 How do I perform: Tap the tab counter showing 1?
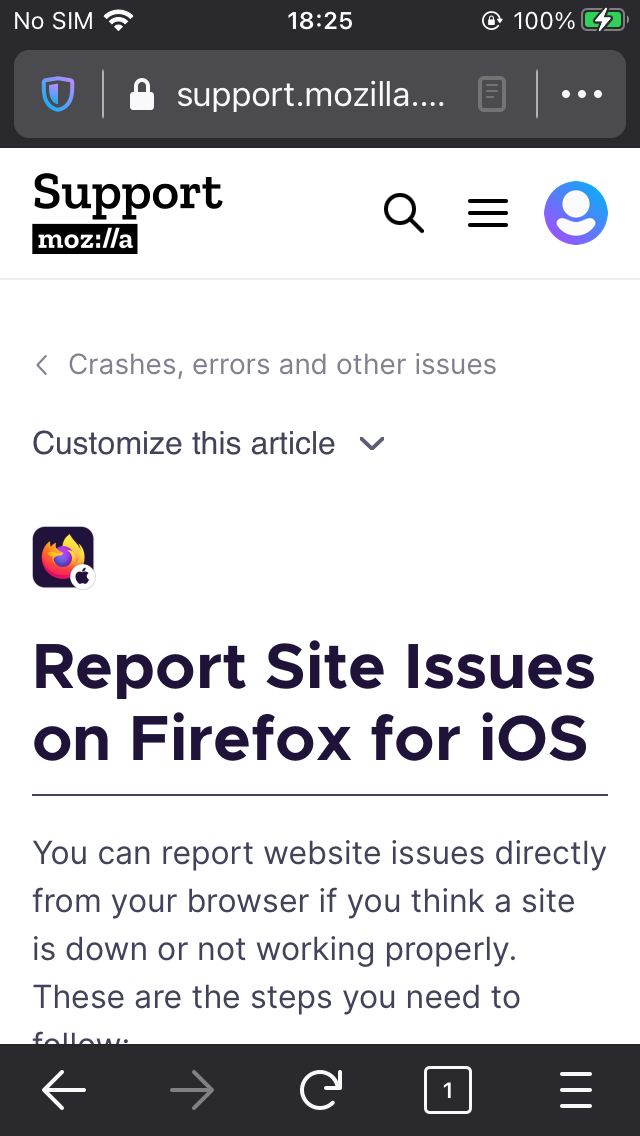(x=448, y=1090)
